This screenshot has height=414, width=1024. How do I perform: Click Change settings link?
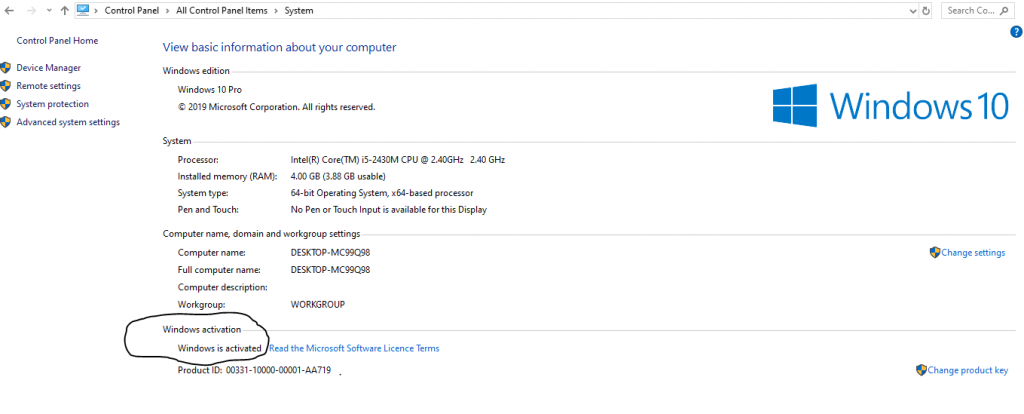point(973,253)
